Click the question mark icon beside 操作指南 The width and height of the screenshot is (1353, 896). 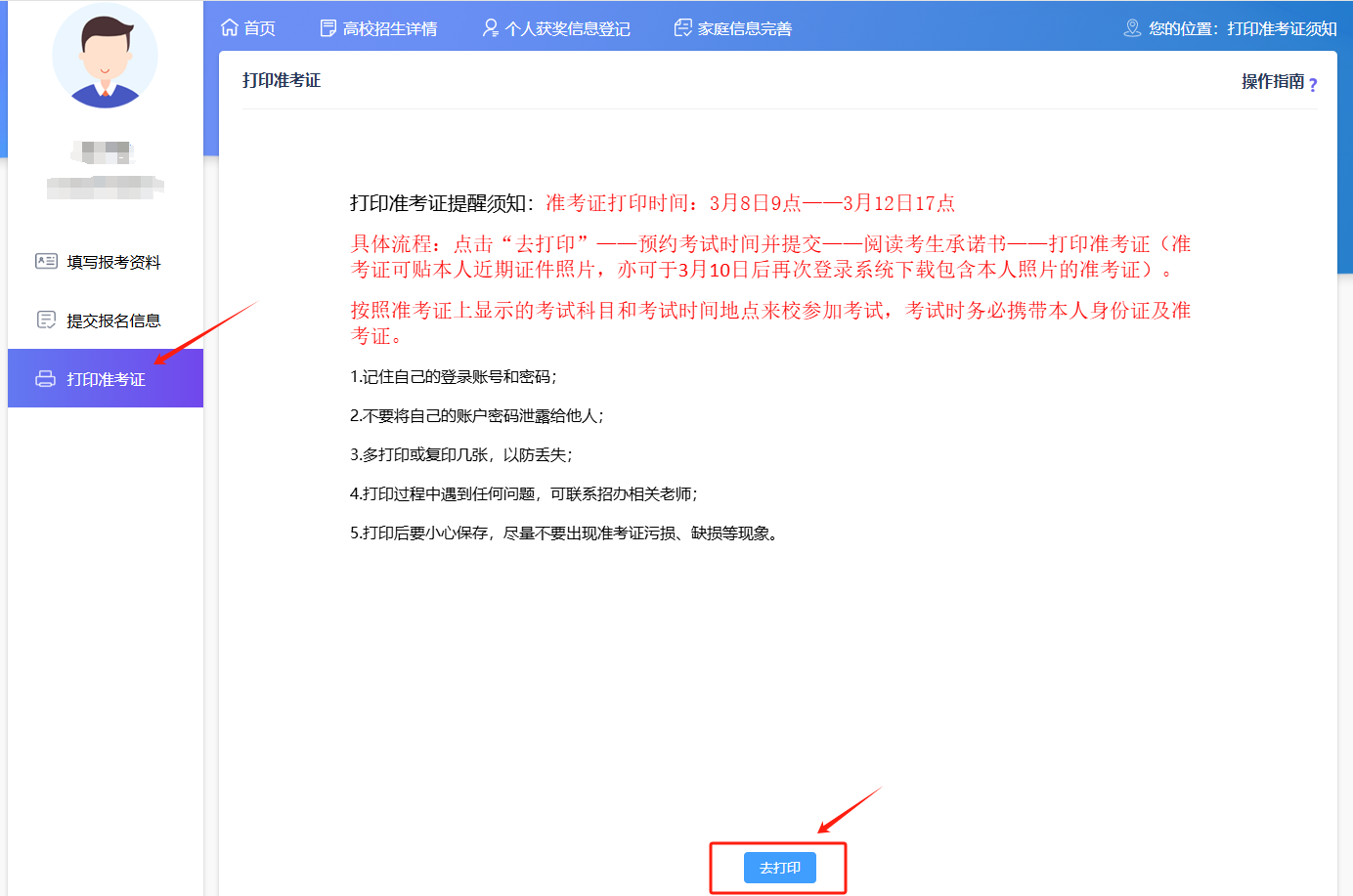pos(1313,85)
